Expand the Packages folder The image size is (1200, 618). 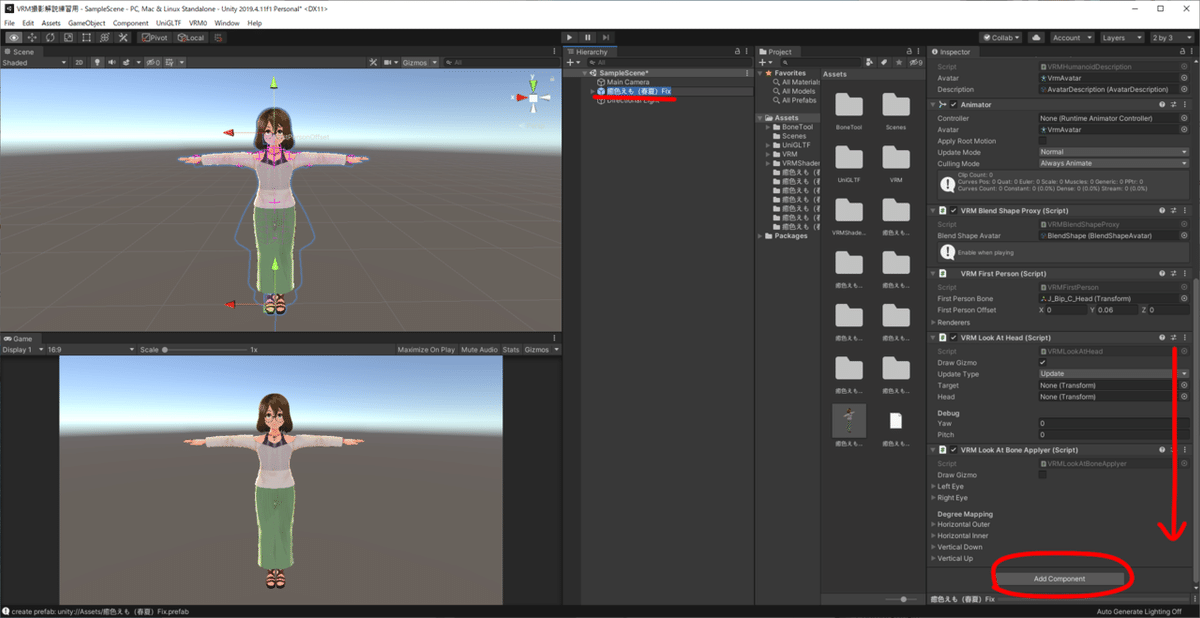click(762, 236)
